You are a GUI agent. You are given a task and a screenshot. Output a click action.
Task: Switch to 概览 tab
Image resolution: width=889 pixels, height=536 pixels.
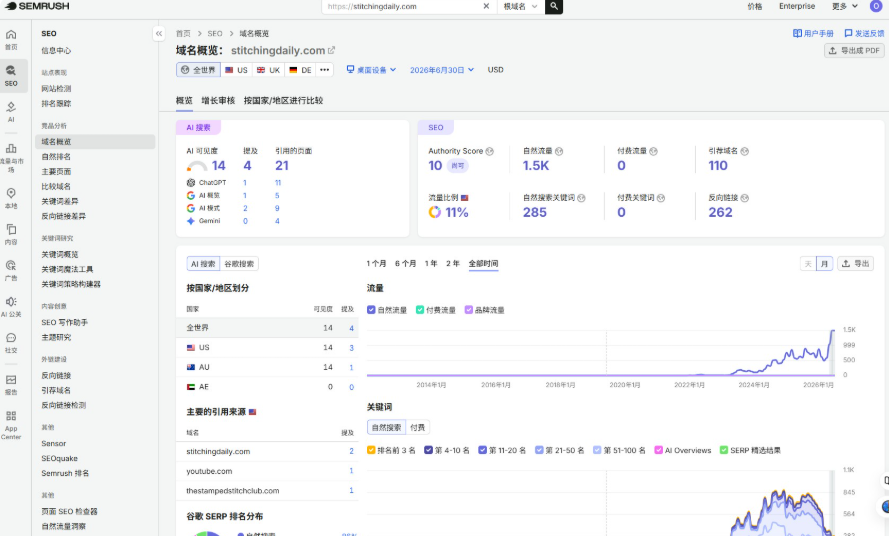[x=184, y=100]
